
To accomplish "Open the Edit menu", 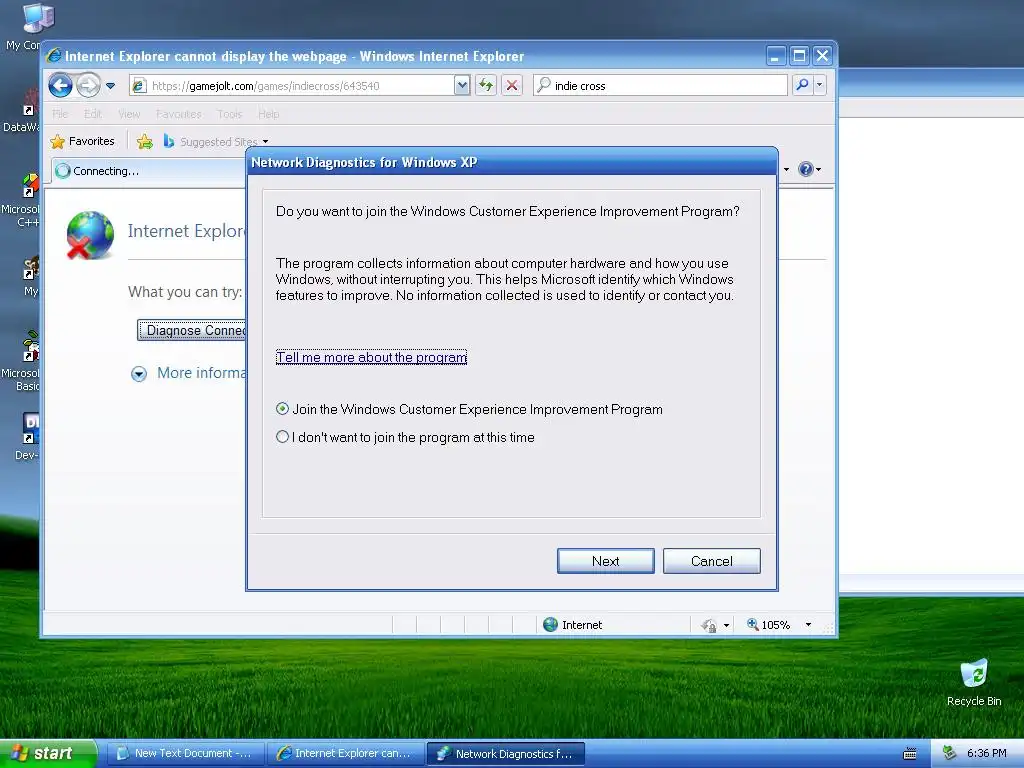I will coord(93,114).
